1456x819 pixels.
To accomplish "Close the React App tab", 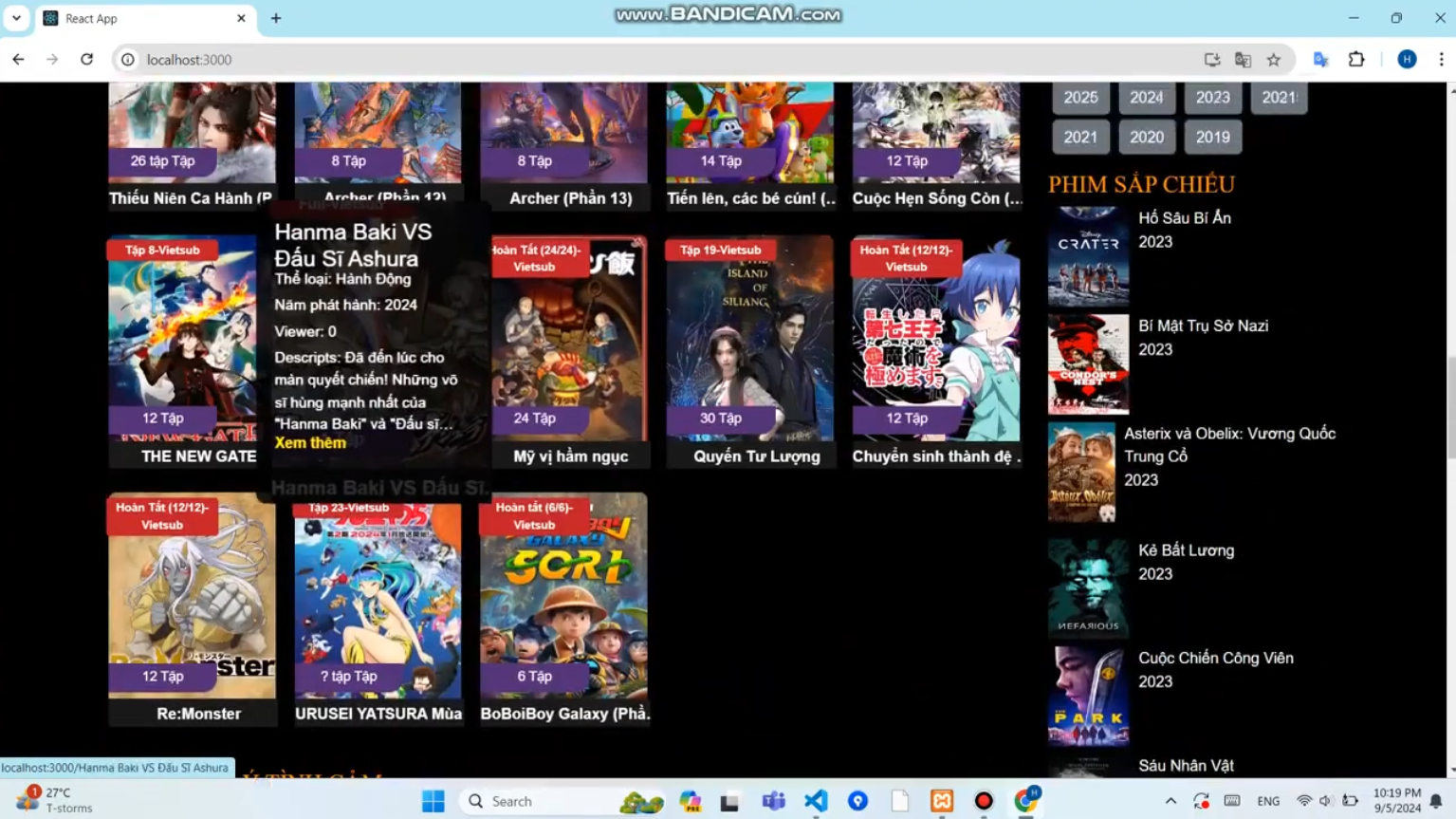I will click(x=241, y=18).
